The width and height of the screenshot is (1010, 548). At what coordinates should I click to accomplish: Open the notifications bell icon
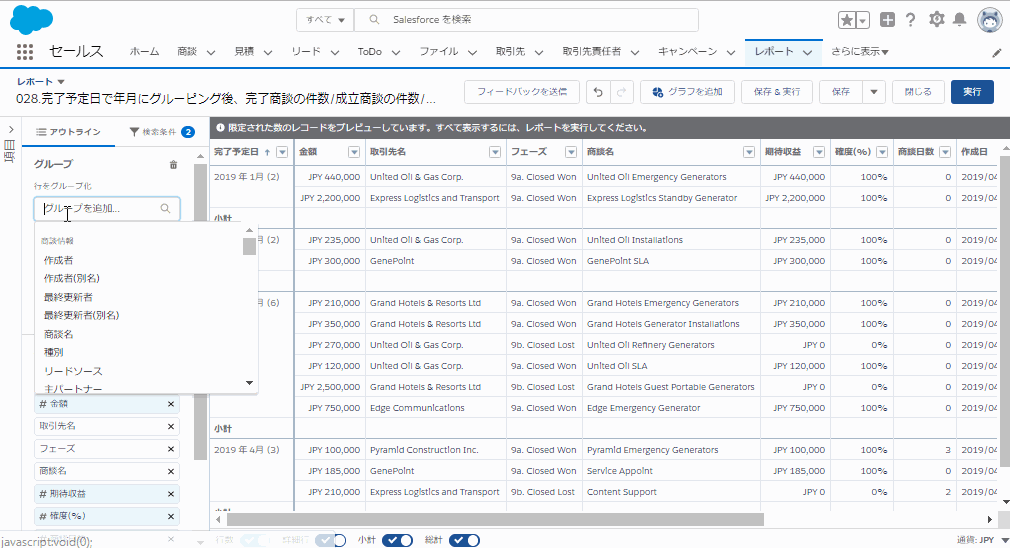959,19
